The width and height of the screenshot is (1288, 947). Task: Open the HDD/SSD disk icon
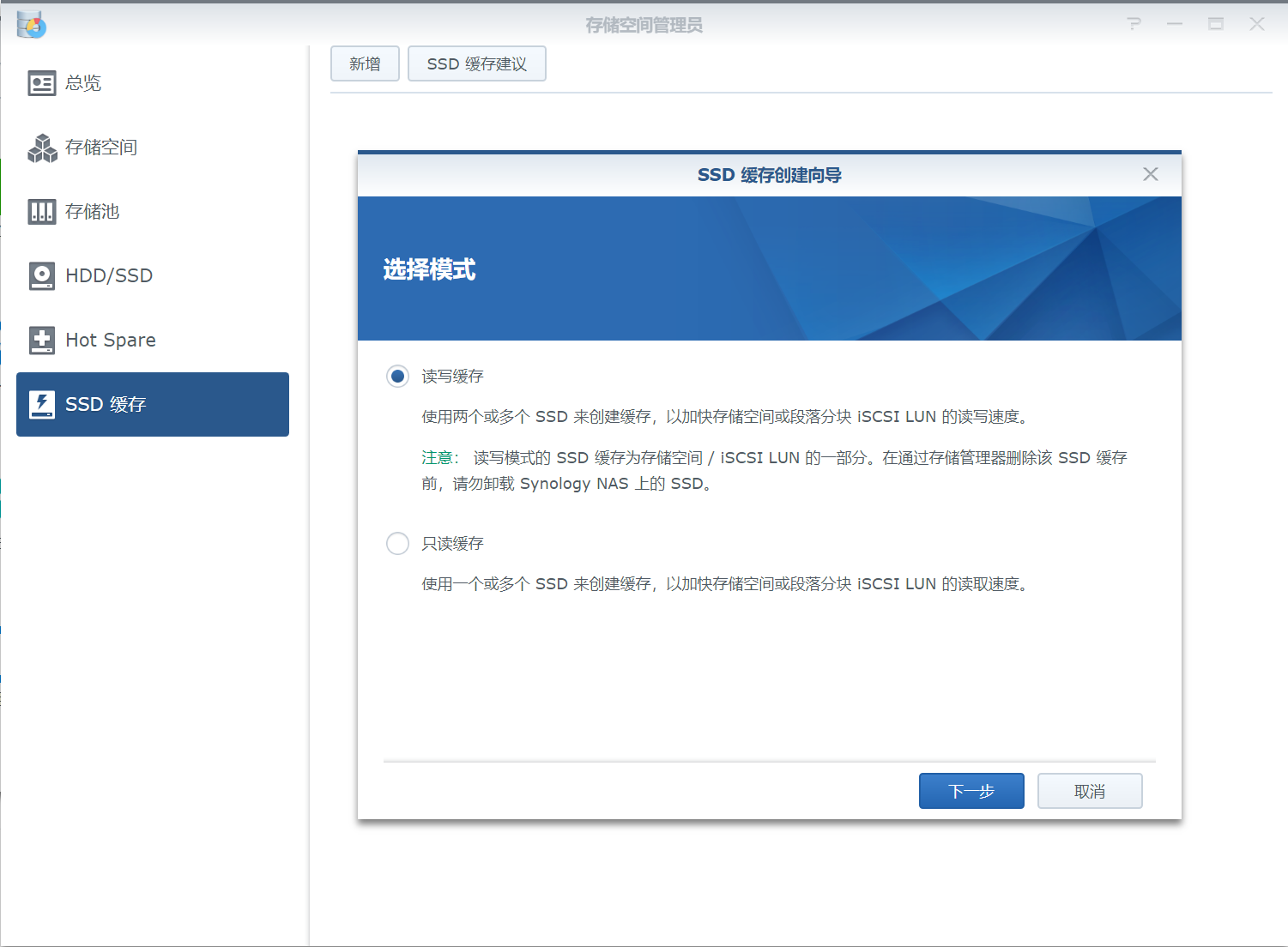42,276
